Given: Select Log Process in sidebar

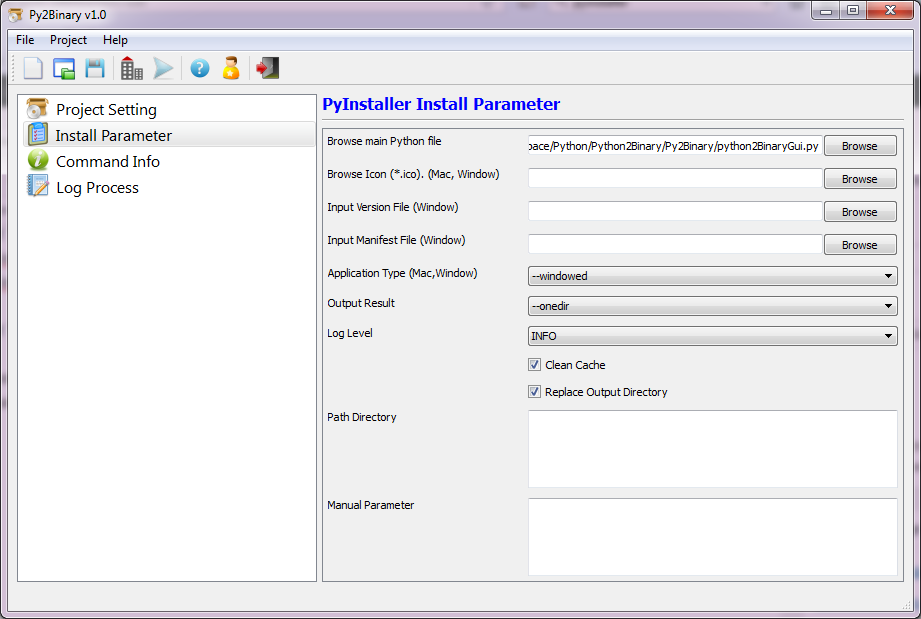Looking at the screenshot, I should click(169, 187).
